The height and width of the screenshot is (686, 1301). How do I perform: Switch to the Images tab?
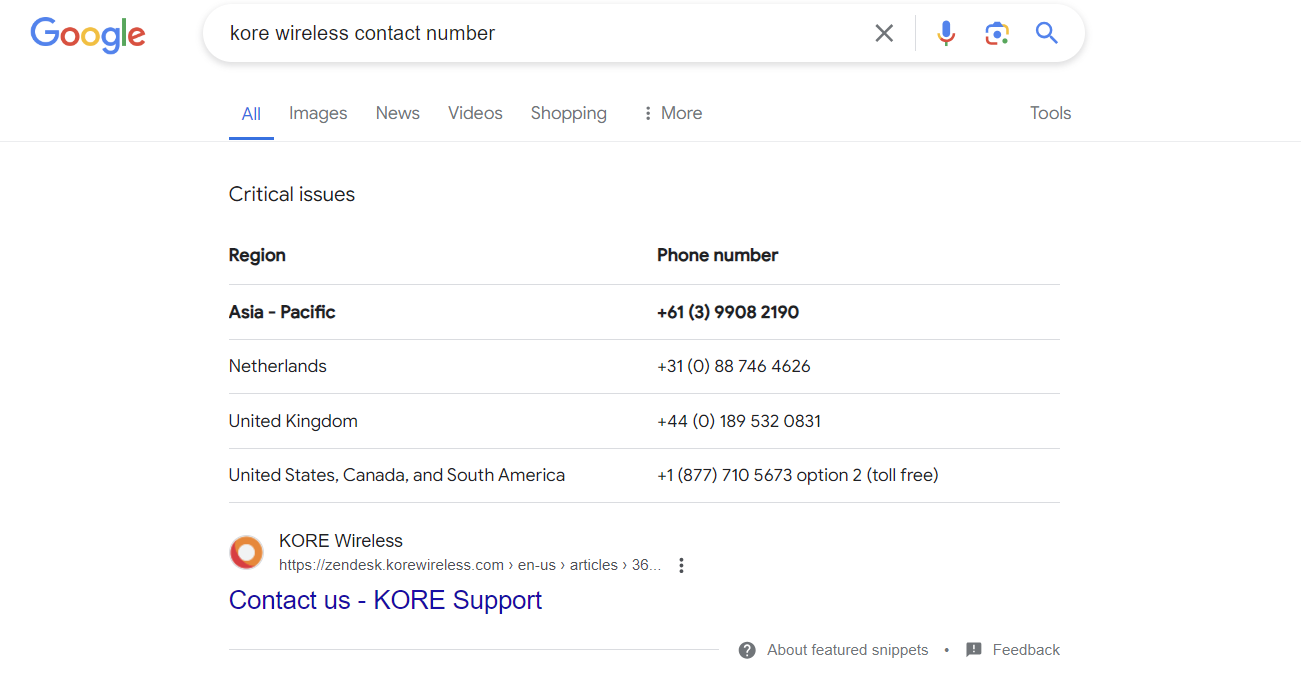click(317, 113)
